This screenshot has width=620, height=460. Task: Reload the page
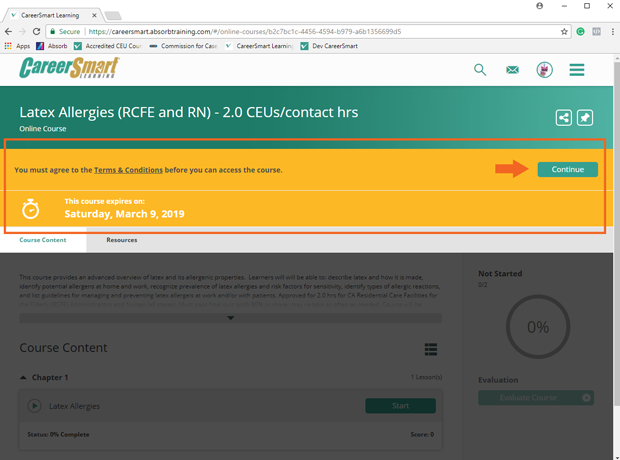pyautogui.click(x=36, y=32)
